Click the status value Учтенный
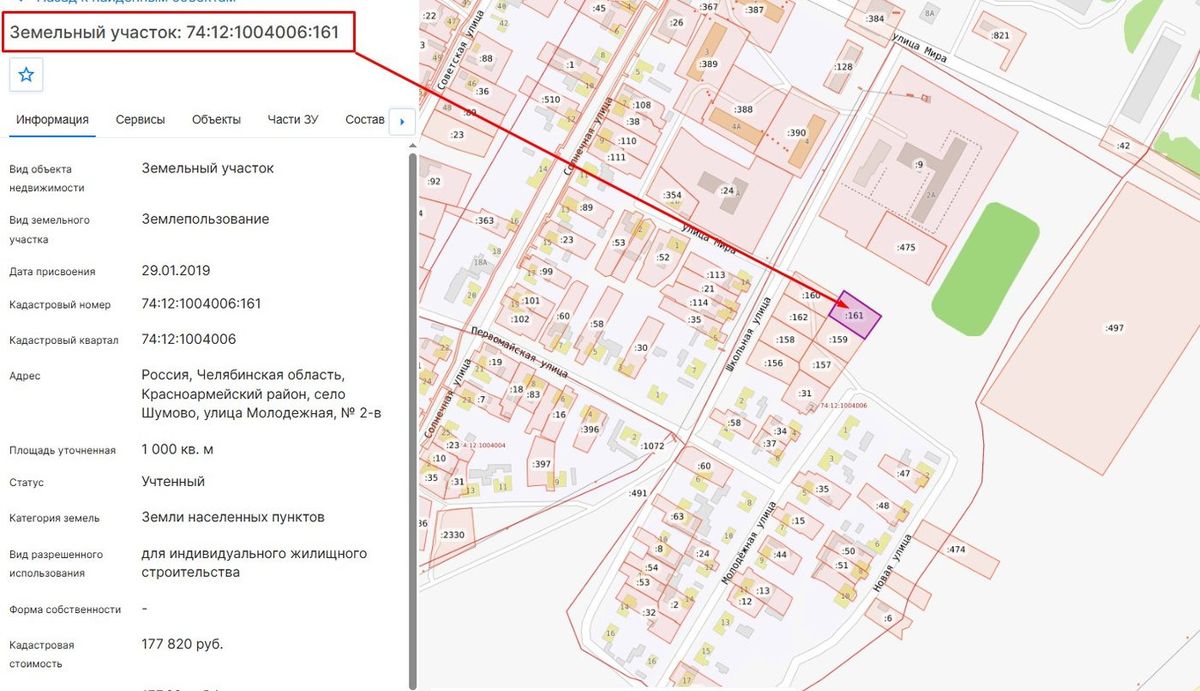 [173, 482]
